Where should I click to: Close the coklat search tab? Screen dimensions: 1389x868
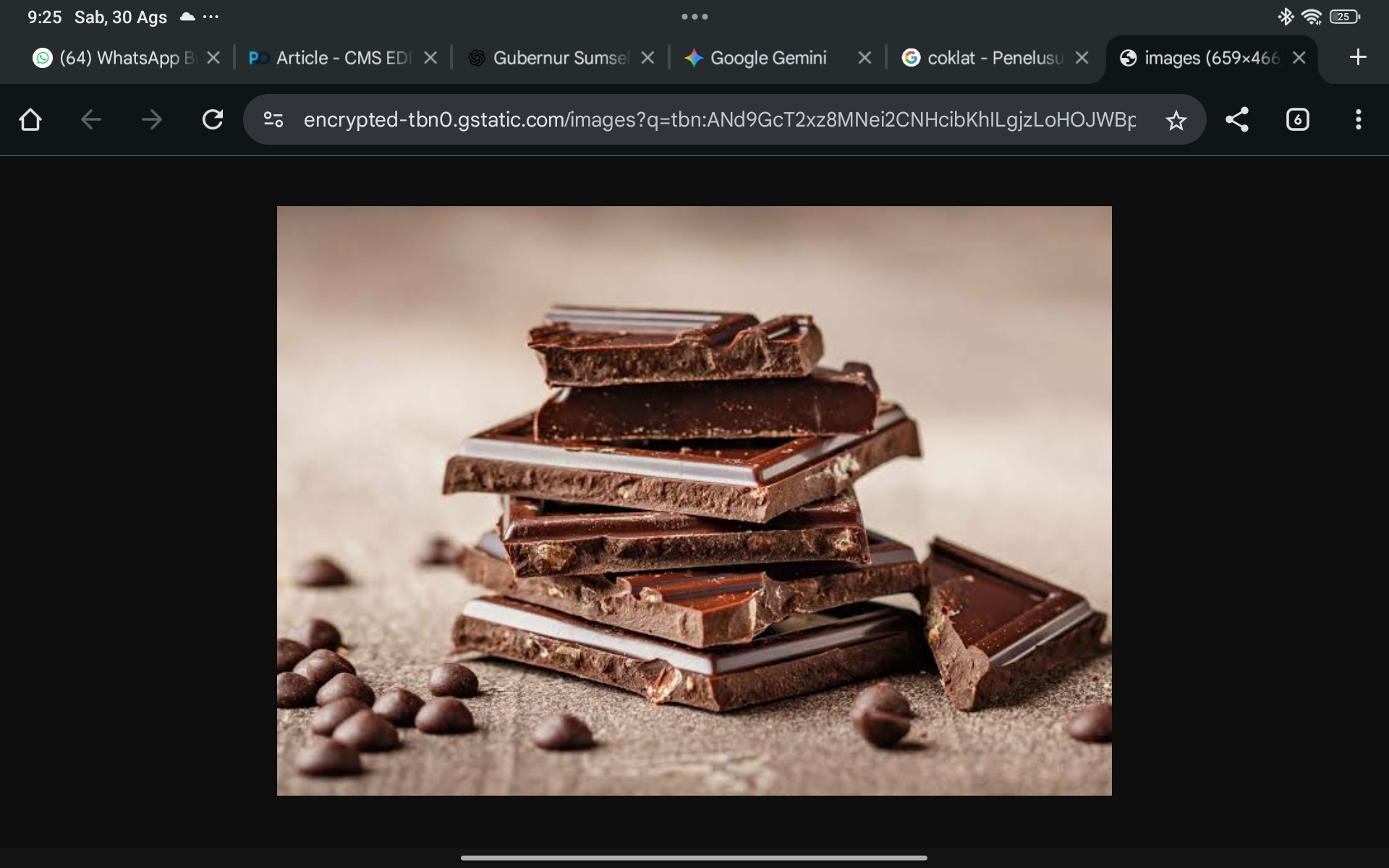(x=1082, y=58)
